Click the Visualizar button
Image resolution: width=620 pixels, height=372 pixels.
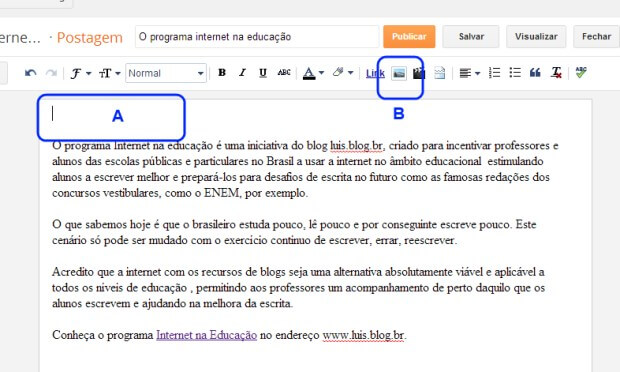click(536, 37)
